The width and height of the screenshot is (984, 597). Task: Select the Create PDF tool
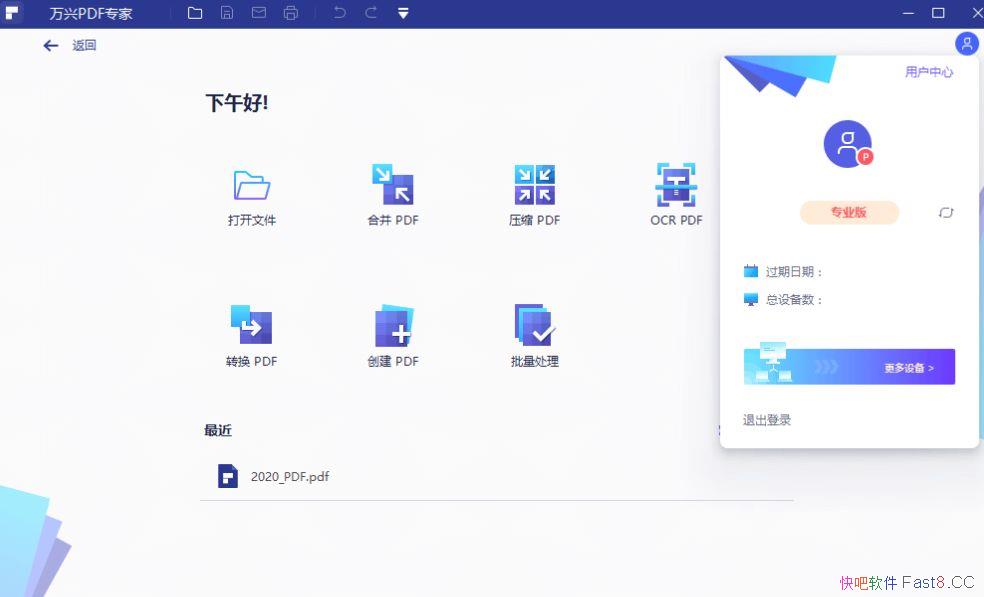tap(392, 325)
